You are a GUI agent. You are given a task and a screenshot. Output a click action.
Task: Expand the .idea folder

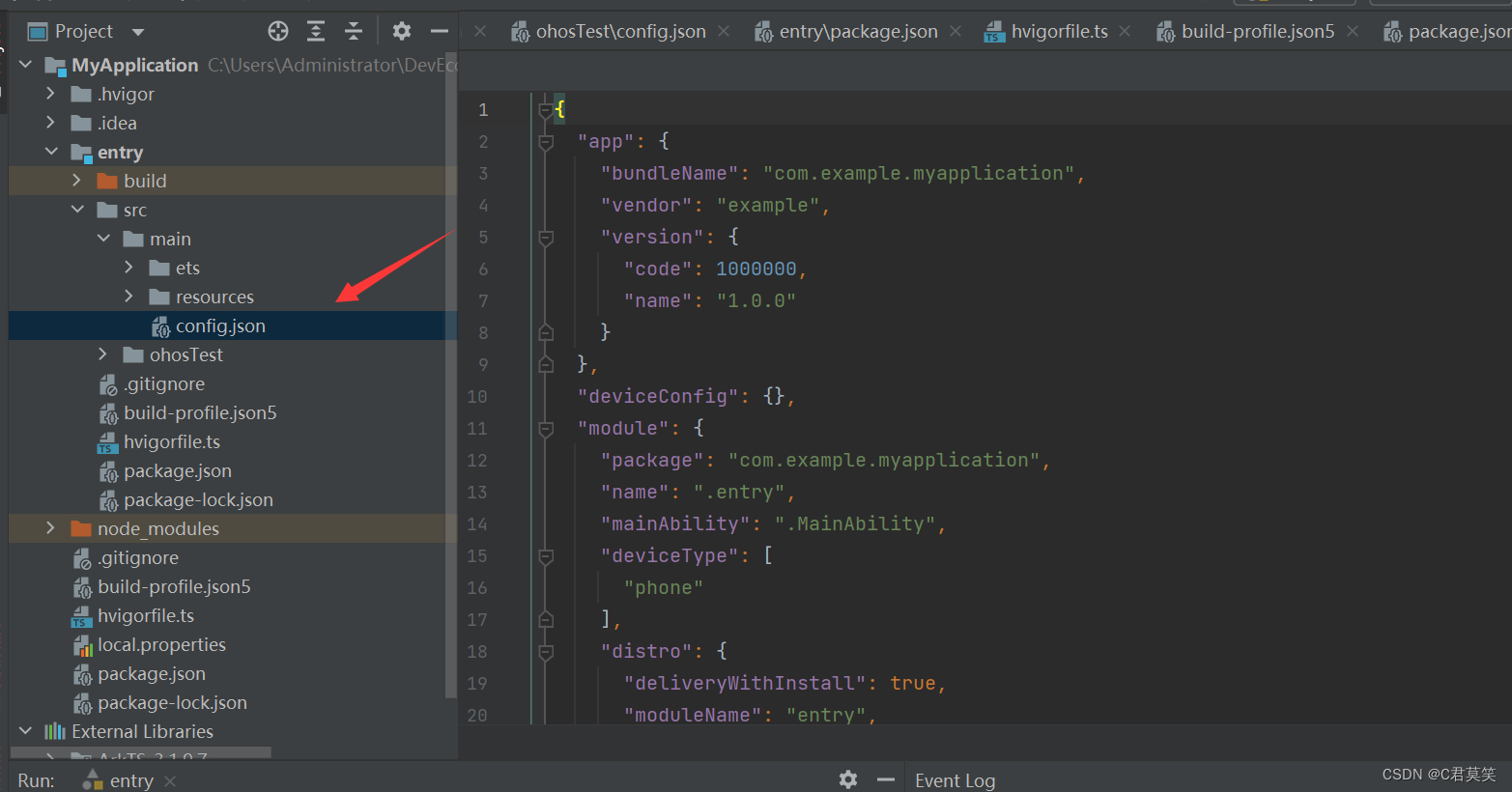point(51,123)
